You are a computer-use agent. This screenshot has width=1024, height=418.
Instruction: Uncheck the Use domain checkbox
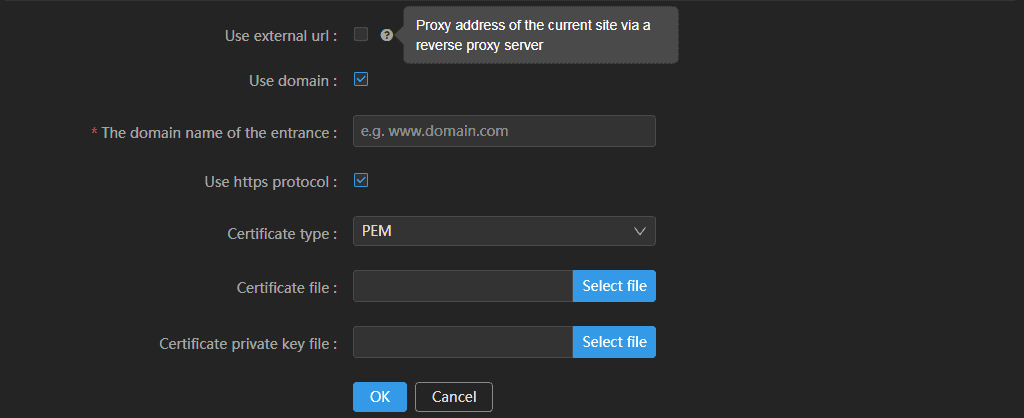point(361,80)
